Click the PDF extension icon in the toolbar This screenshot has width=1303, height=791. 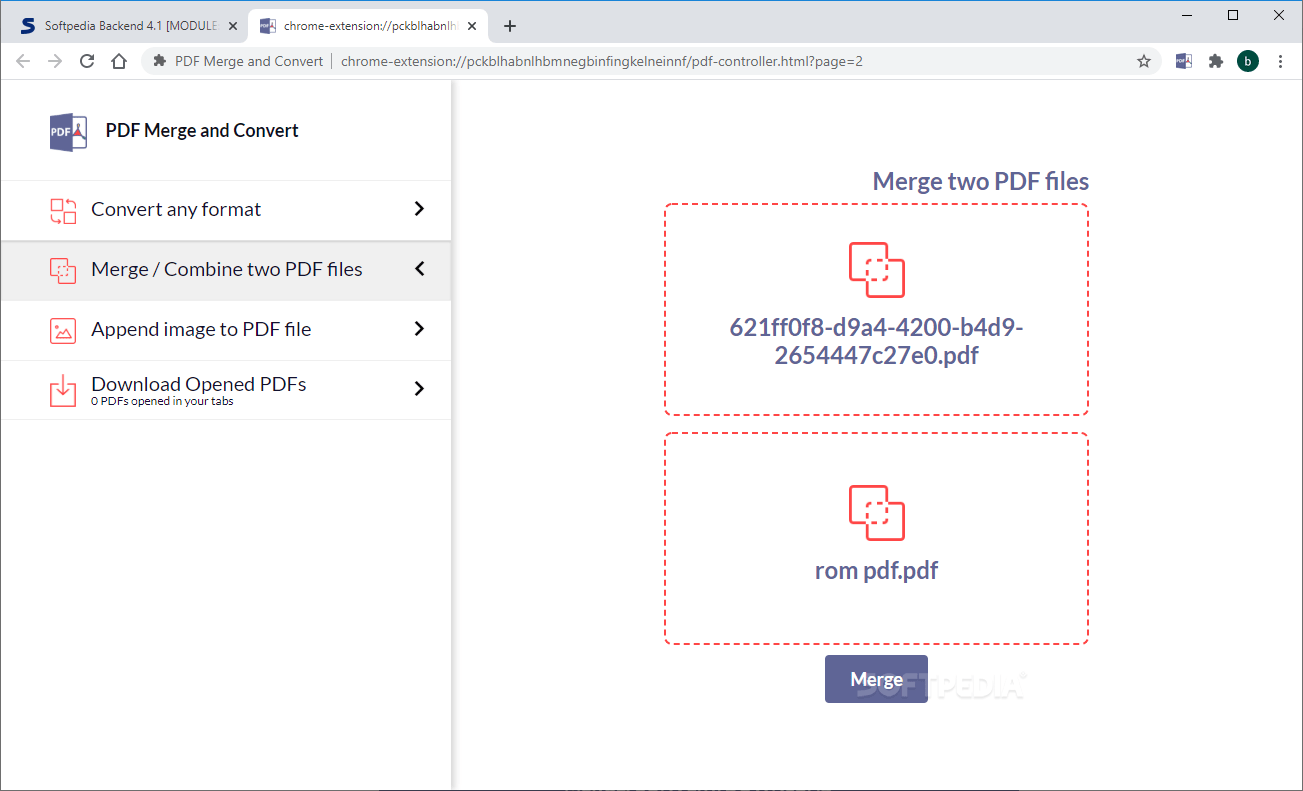click(x=1183, y=61)
